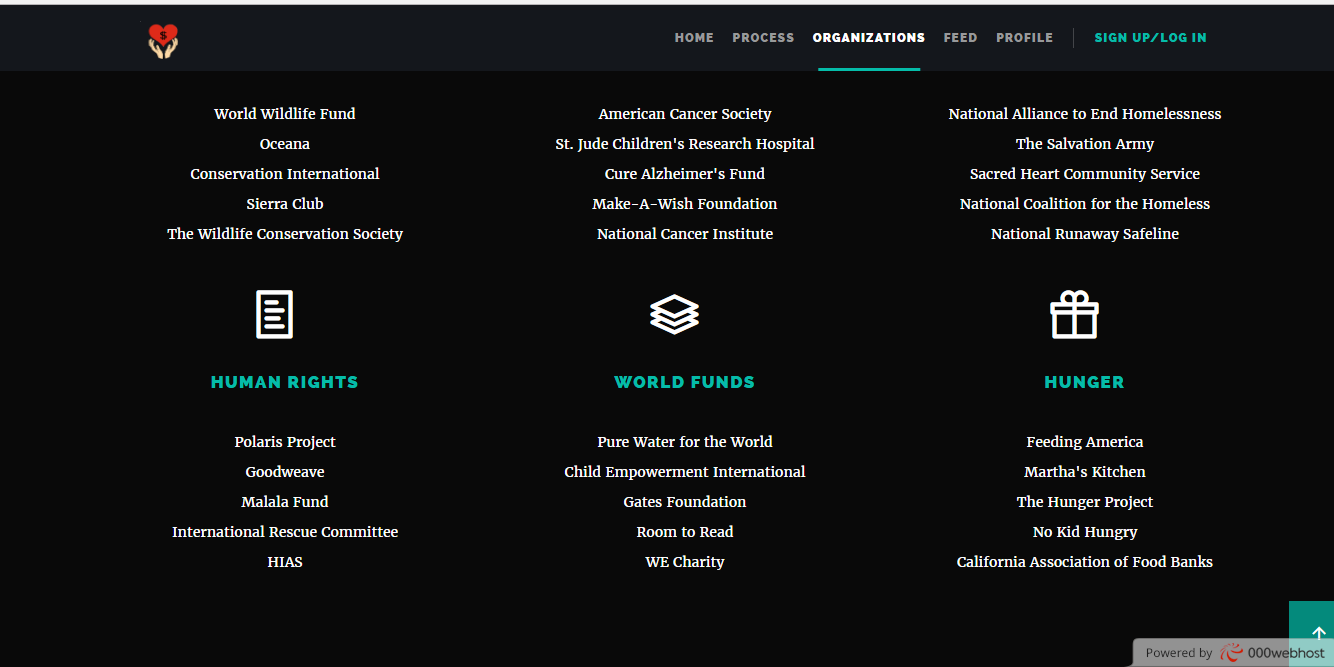Go to the Process page
1334x667 pixels.
763,38
